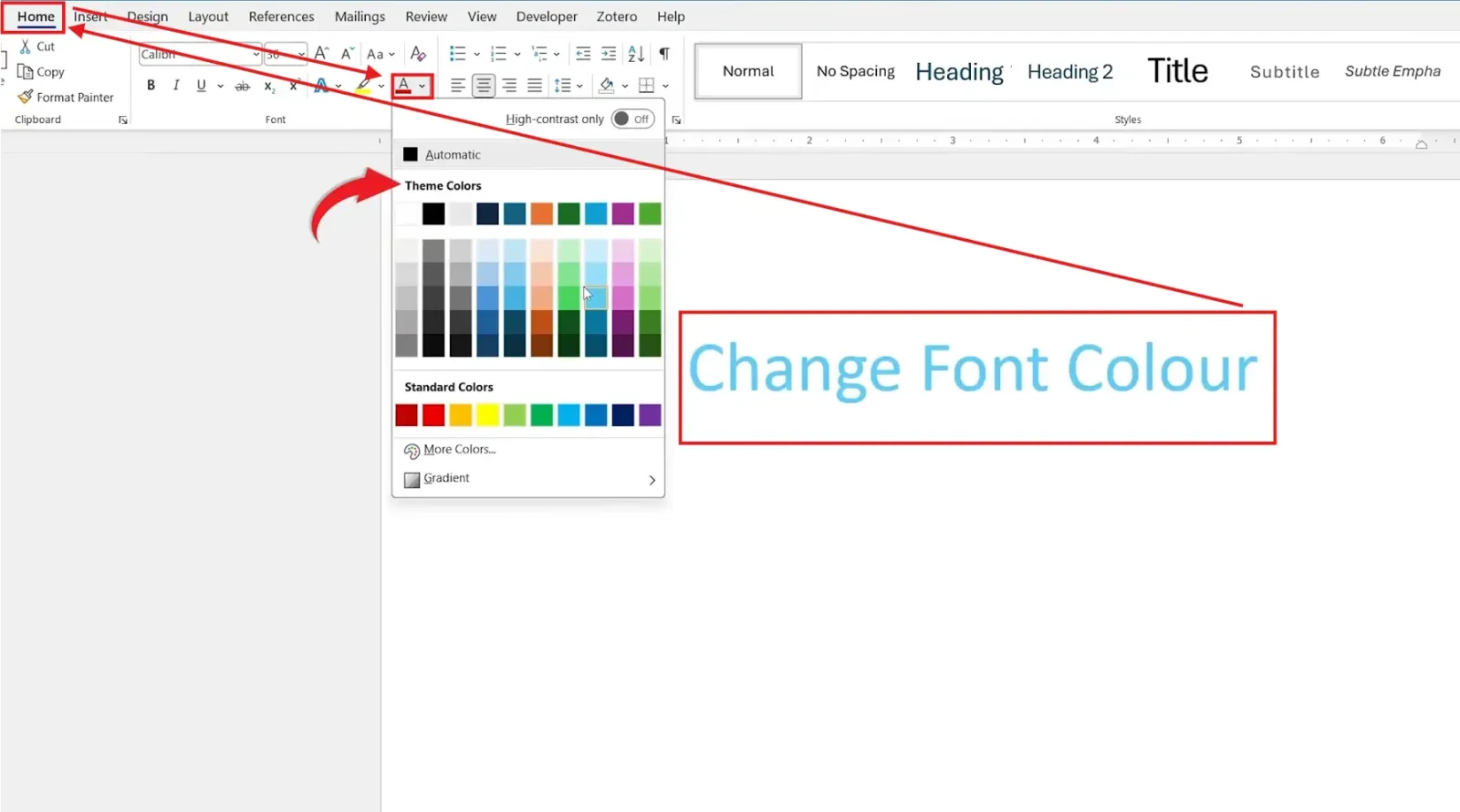The height and width of the screenshot is (812, 1460).
Task: Create a multilevel list
Action: (539, 54)
